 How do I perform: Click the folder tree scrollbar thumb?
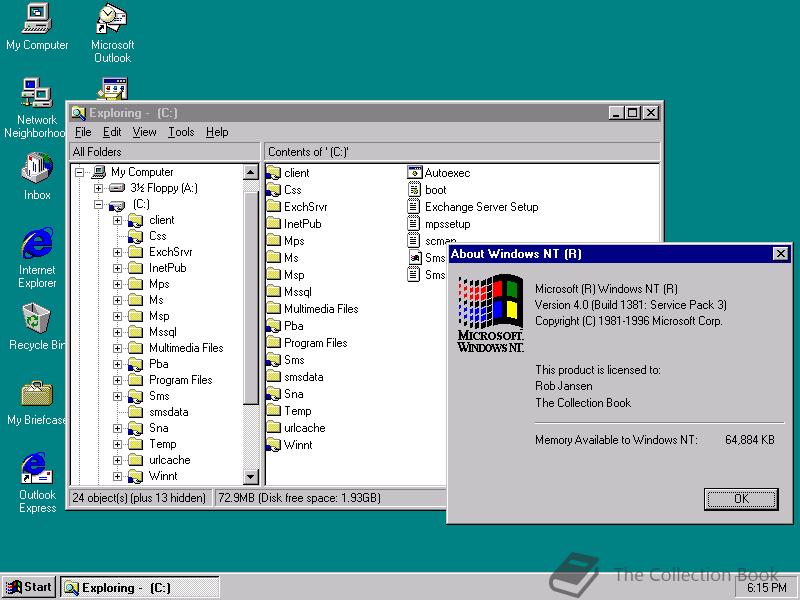(251, 298)
